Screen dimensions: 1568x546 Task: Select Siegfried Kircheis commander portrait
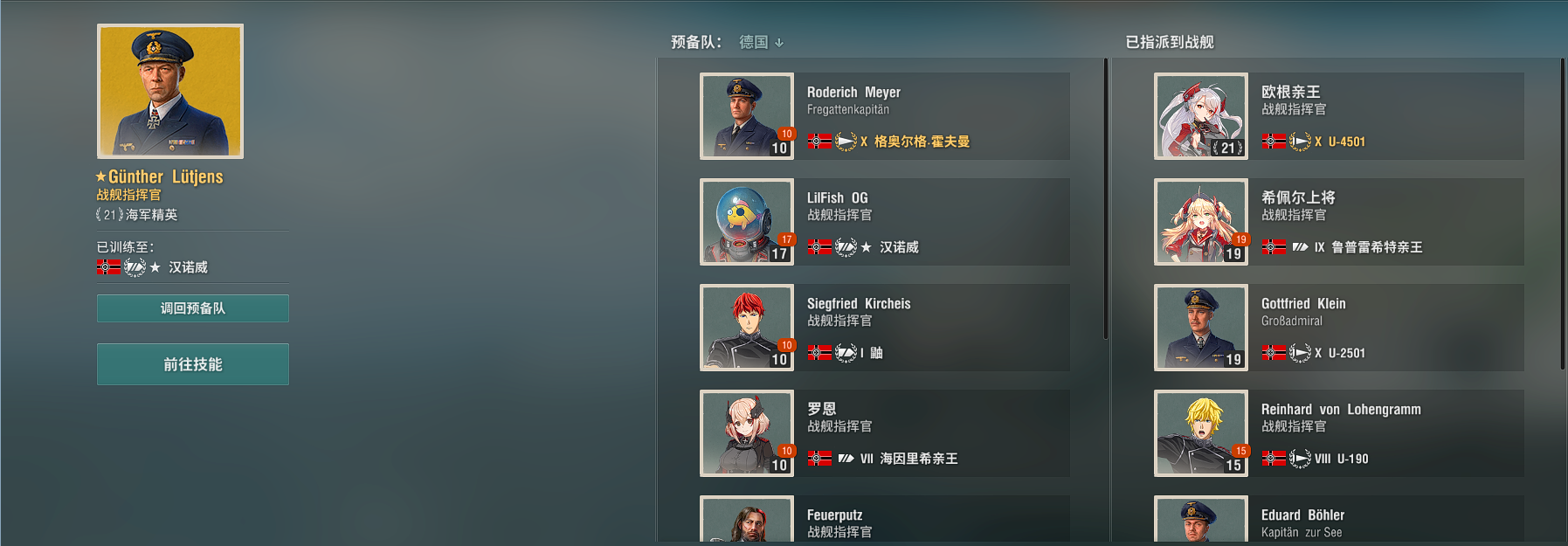coord(747,328)
